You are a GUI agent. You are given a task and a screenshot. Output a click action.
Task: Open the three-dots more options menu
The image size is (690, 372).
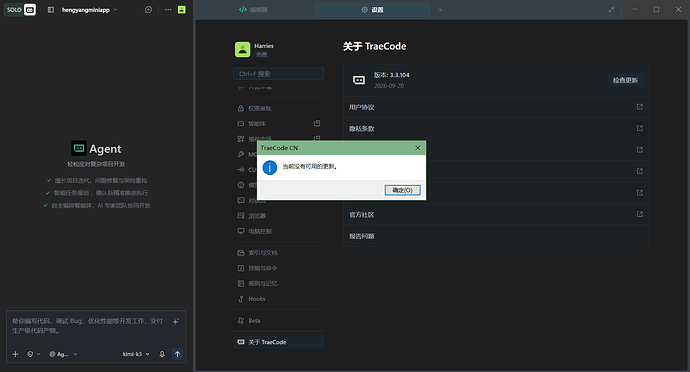[x=168, y=10]
